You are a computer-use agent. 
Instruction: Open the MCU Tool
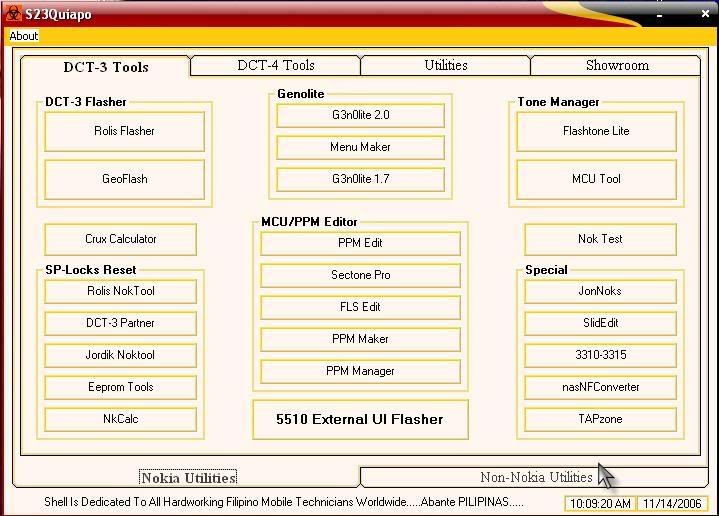pos(596,179)
